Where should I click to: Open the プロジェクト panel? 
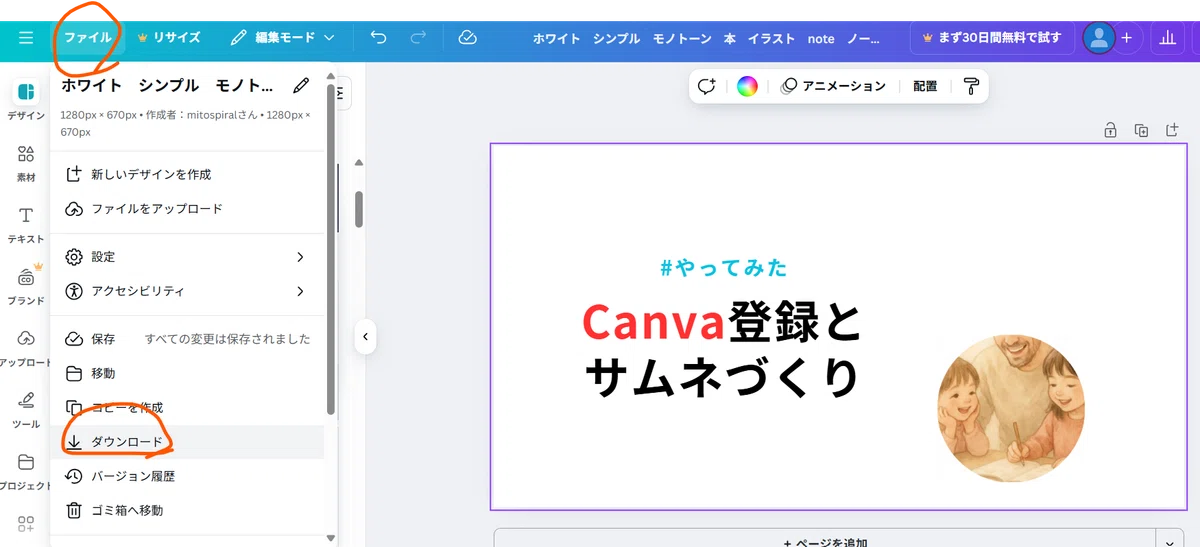26,470
